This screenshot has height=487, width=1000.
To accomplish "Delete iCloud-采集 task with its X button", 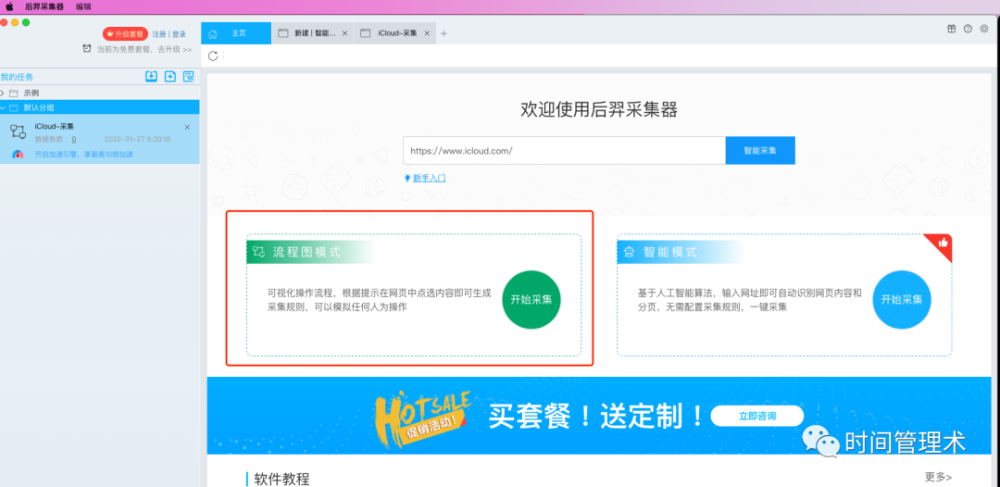I will (x=187, y=127).
